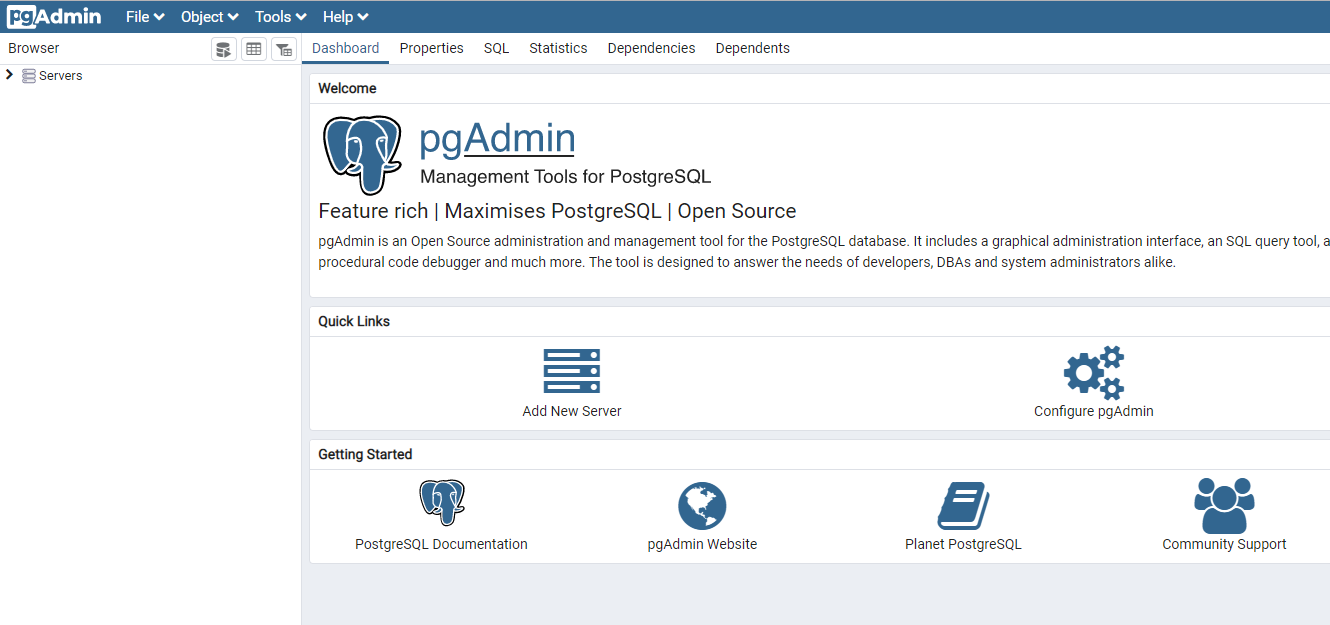Click the pgAdmin logo in the header

55,16
